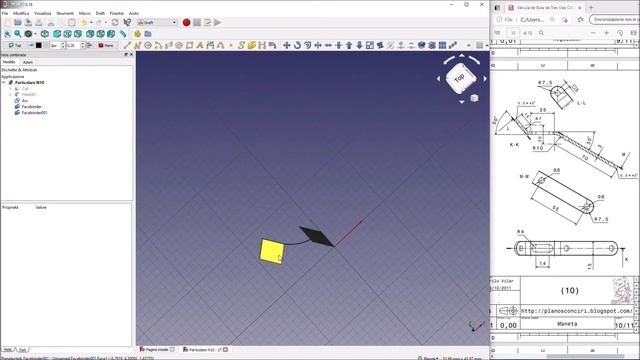The height and width of the screenshot is (360, 640).
Task: Select the Draft Rectangle tool
Action: [189, 45]
